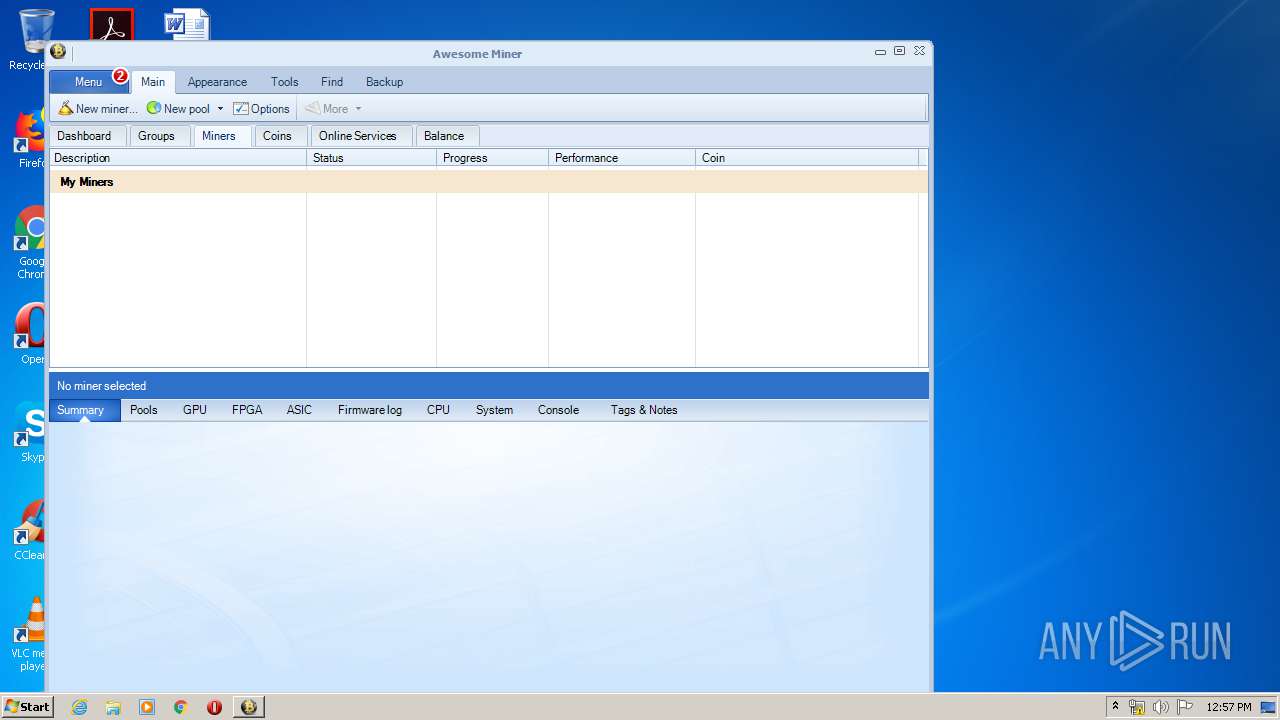Click the Awesome Miner taskbar button
The width and height of the screenshot is (1280, 720).
pyautogui.click(x=249, y=707)
